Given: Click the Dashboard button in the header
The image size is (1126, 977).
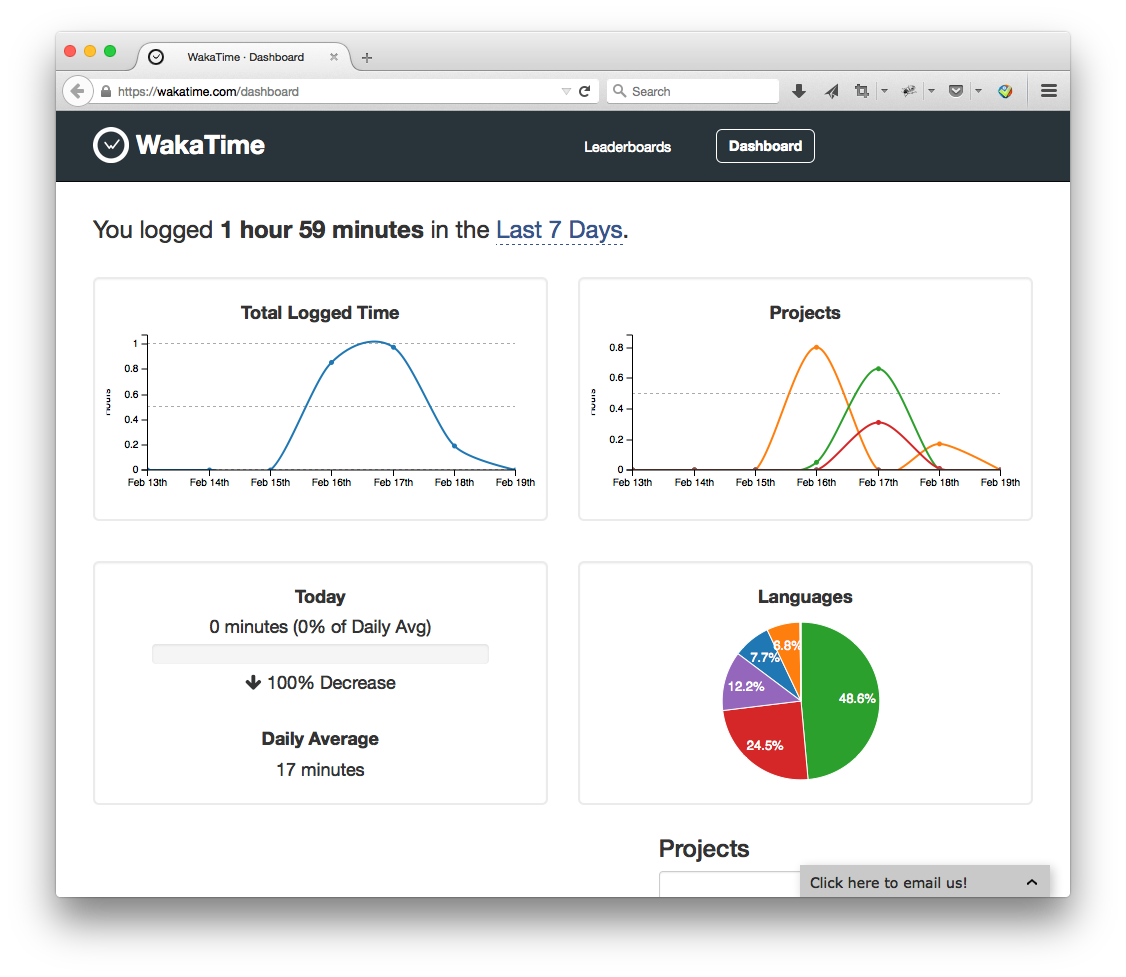Looking at the screenshot, I should [765, 146].
